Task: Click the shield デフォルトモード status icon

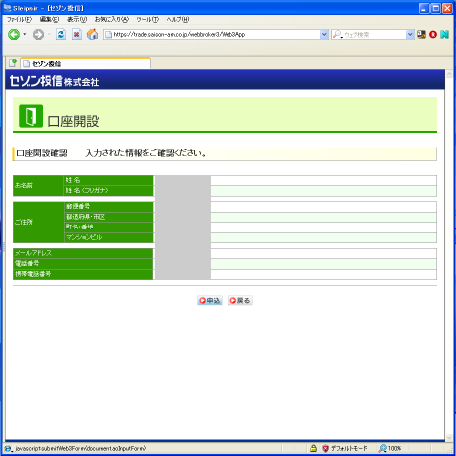Action: (x=325, y=448)
